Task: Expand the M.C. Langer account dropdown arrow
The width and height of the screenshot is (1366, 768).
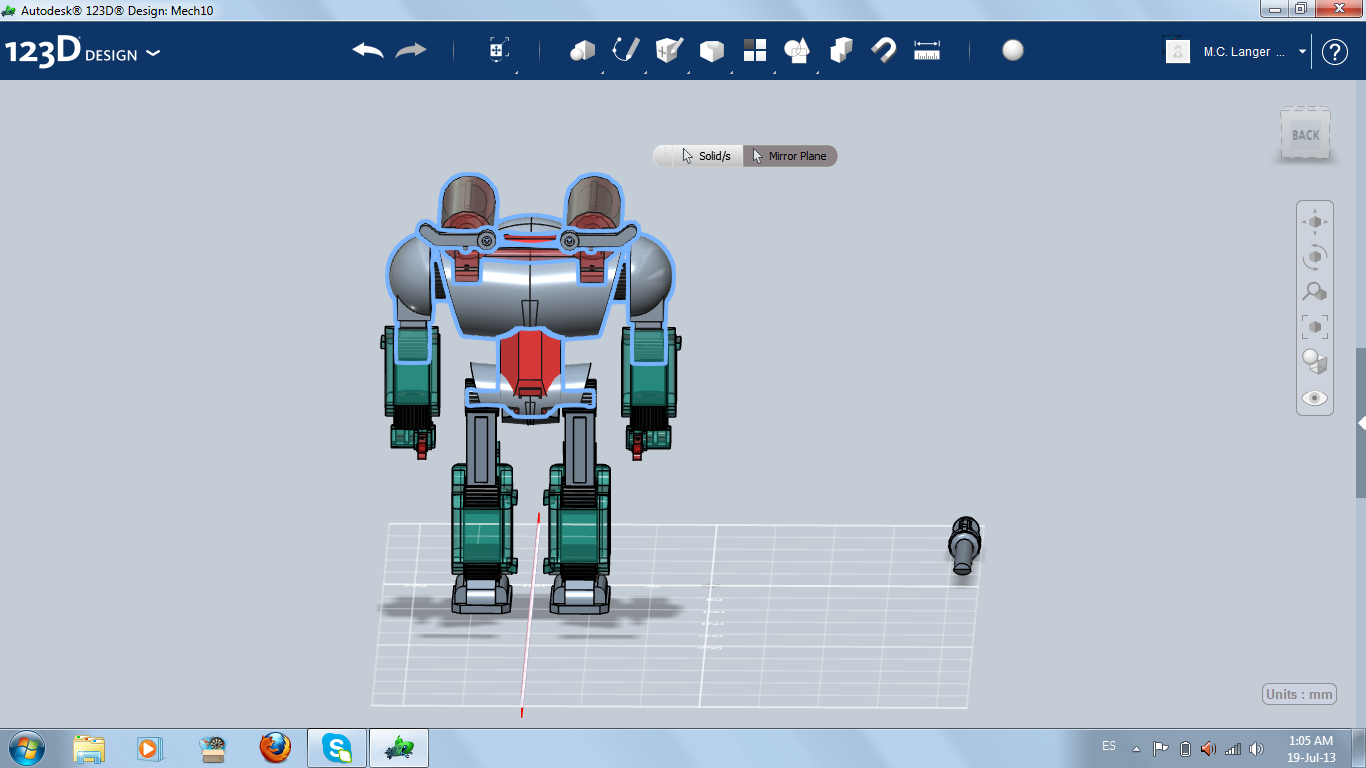Action: click(1303, 51)
